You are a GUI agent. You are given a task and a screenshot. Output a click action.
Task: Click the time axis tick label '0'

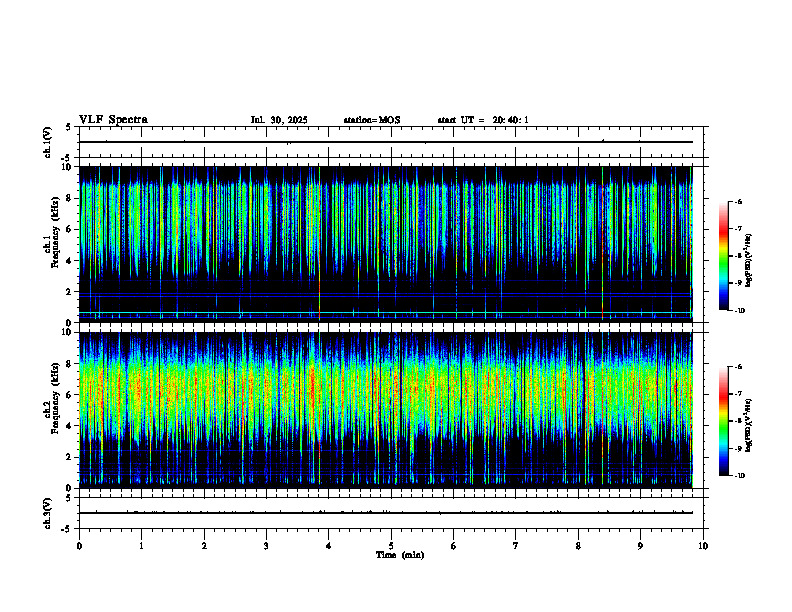coord(79,546)
